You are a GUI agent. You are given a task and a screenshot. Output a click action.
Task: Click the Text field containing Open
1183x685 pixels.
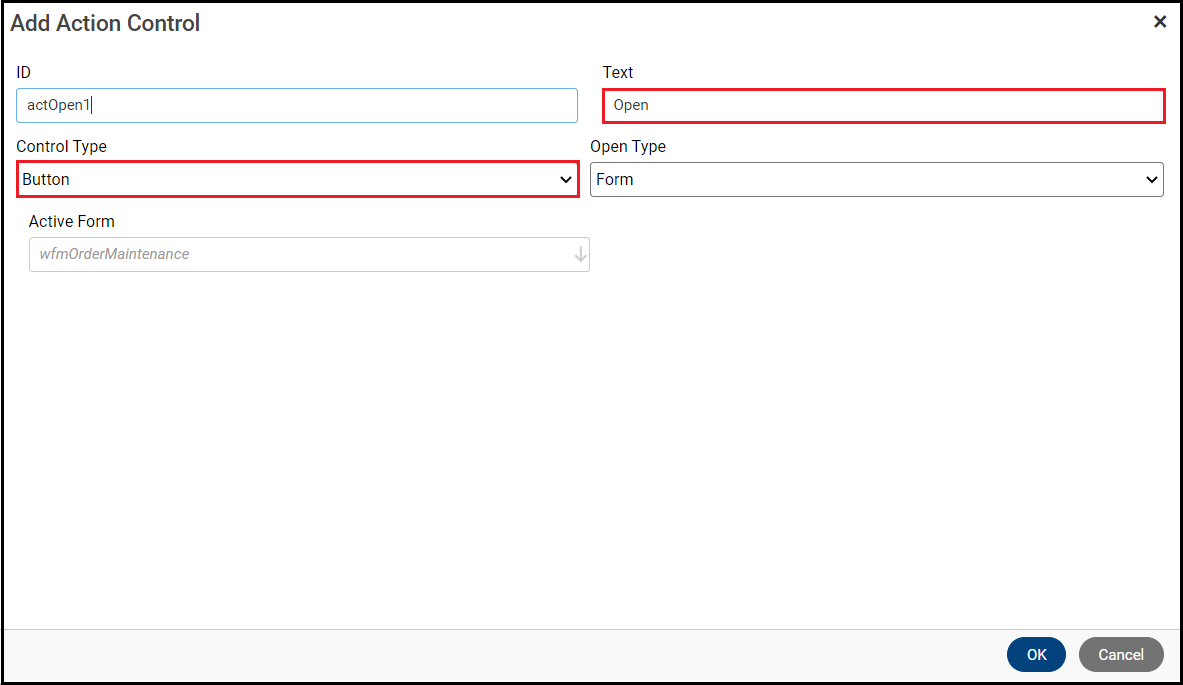(x=883, y=105)
